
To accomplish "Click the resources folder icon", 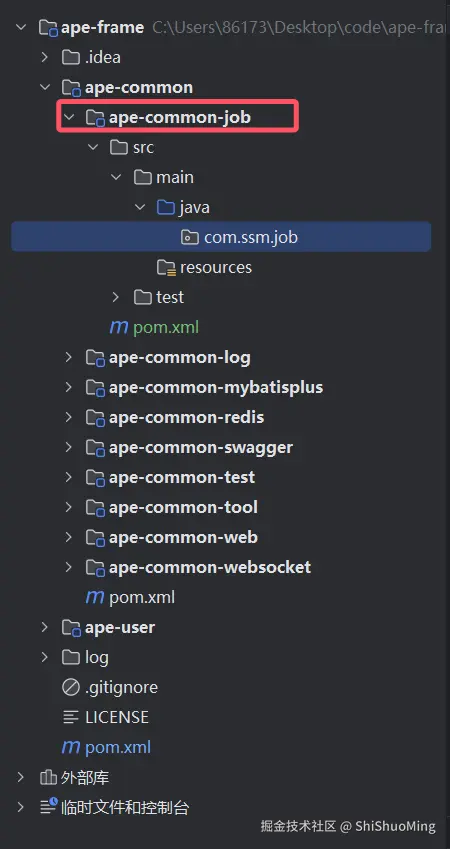I will click(x=166, y=267).
